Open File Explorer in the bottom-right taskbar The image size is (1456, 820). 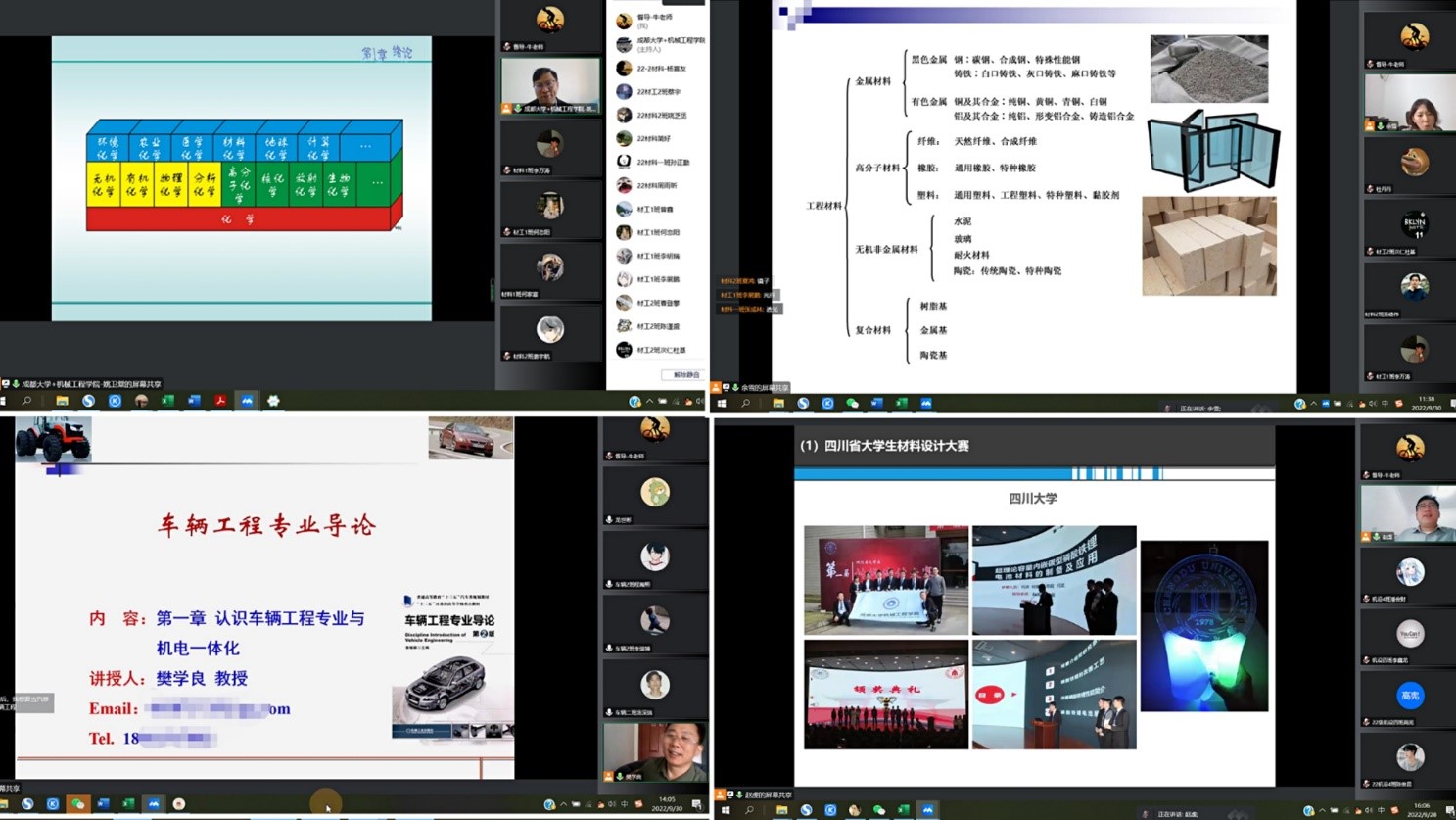click(781, 810)
